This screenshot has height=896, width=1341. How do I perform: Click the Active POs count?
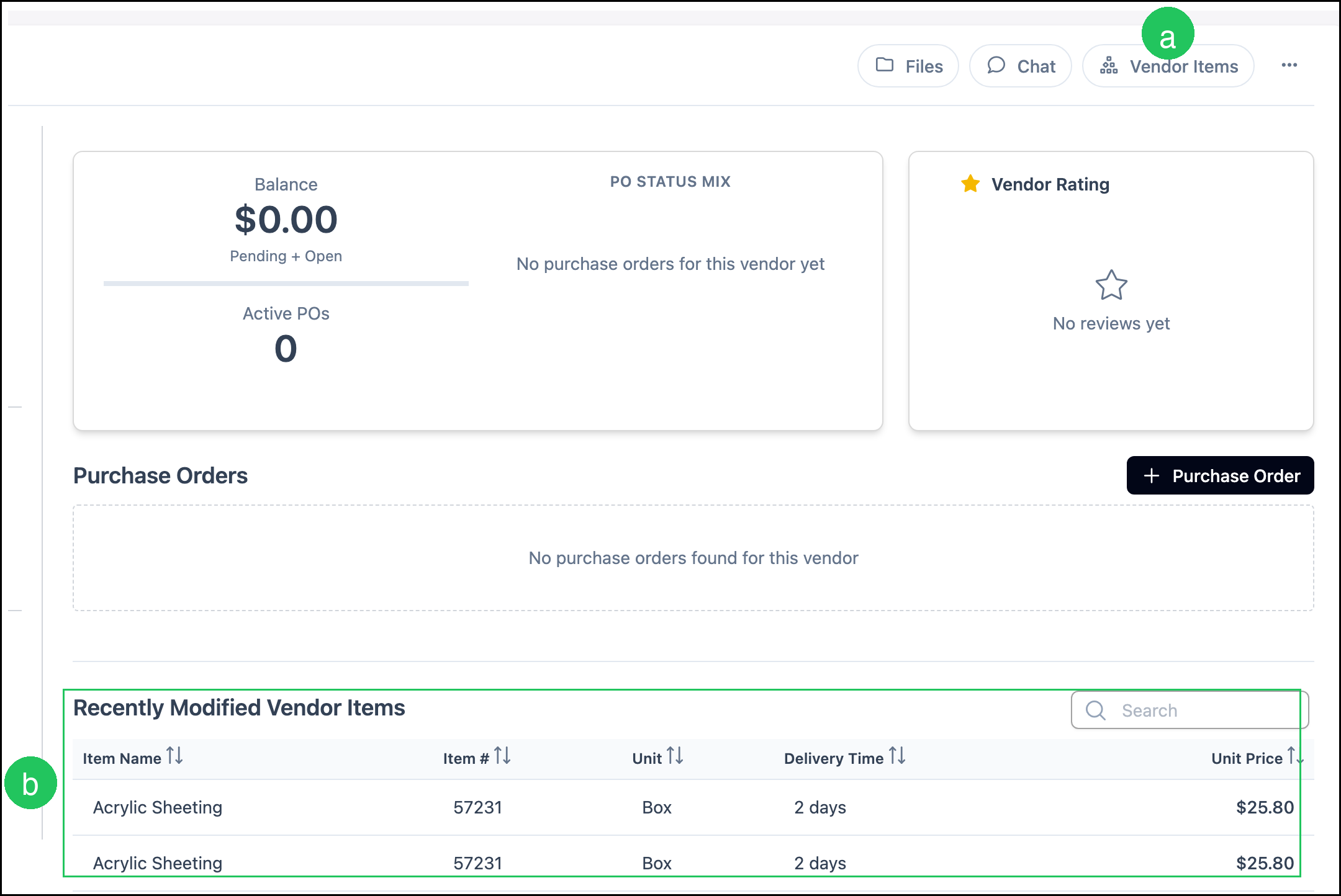tap(286, 348)
